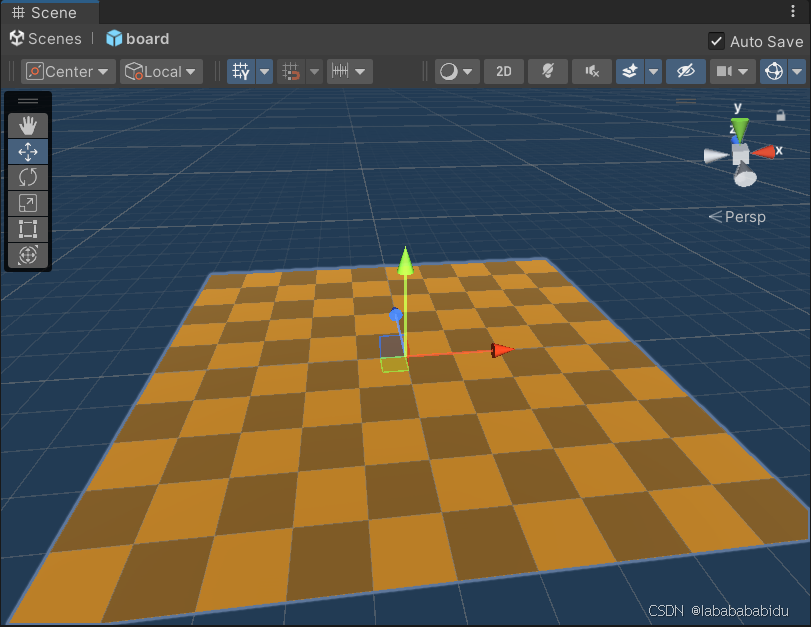Select the Scale tool

click(x=28, y=203)
